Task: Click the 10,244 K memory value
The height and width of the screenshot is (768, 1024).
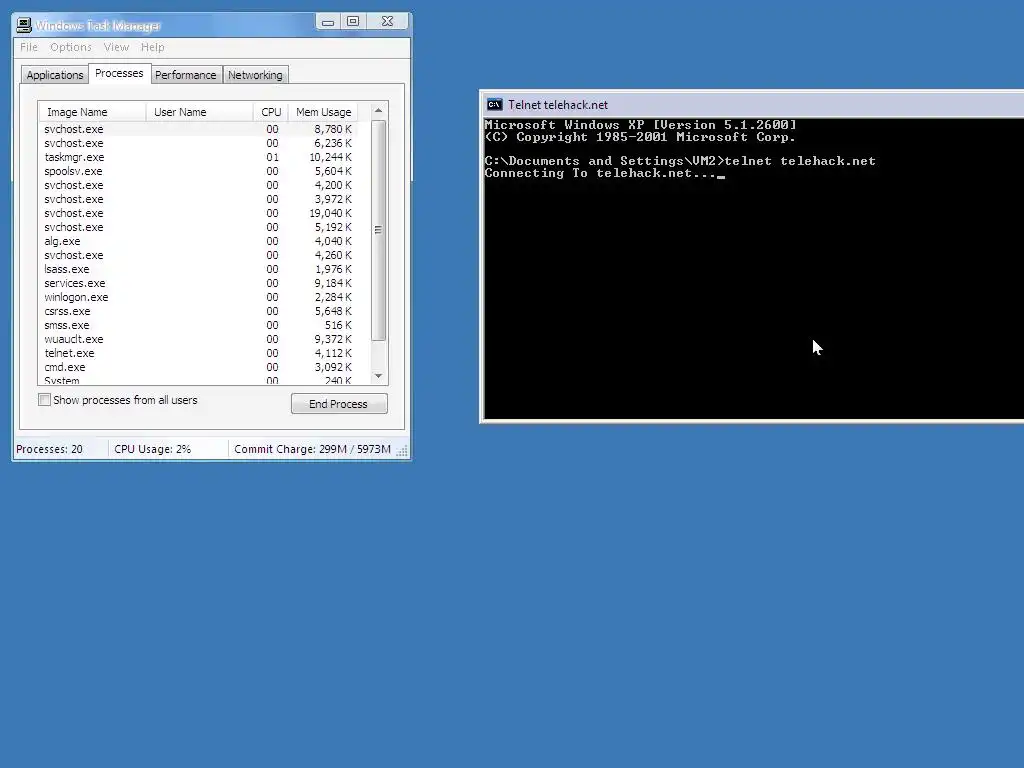Action: tap(330, 157)
